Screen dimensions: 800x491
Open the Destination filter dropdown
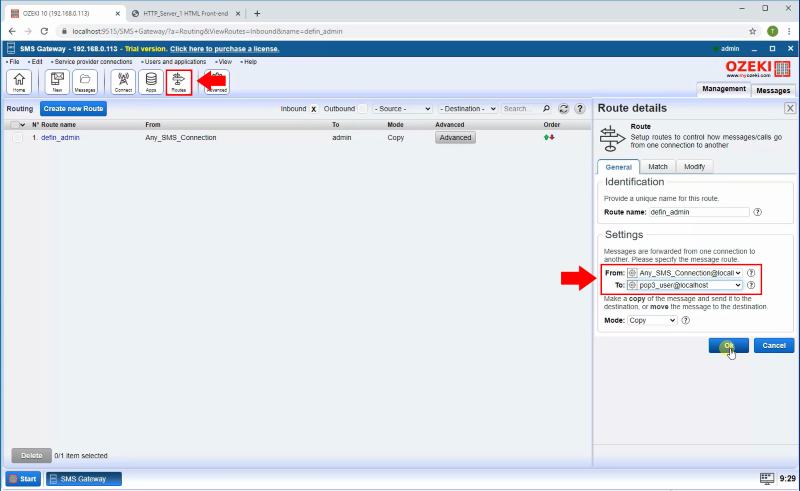[468, 109]
